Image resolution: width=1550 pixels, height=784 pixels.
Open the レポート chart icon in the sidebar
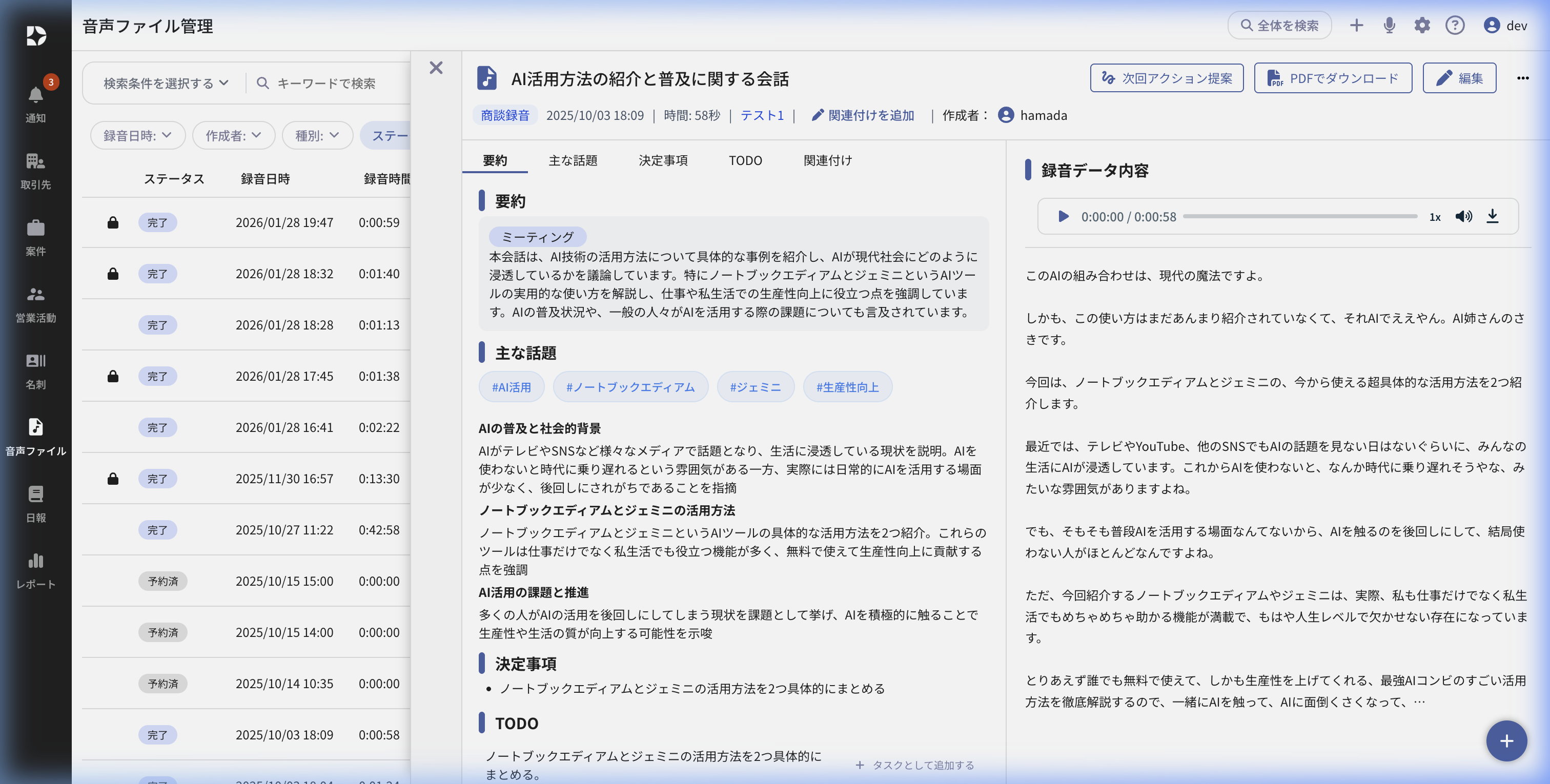(35, 562)
